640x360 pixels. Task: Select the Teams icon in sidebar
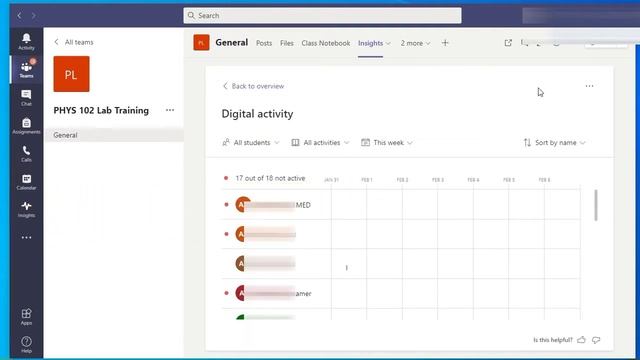[26, 69]
